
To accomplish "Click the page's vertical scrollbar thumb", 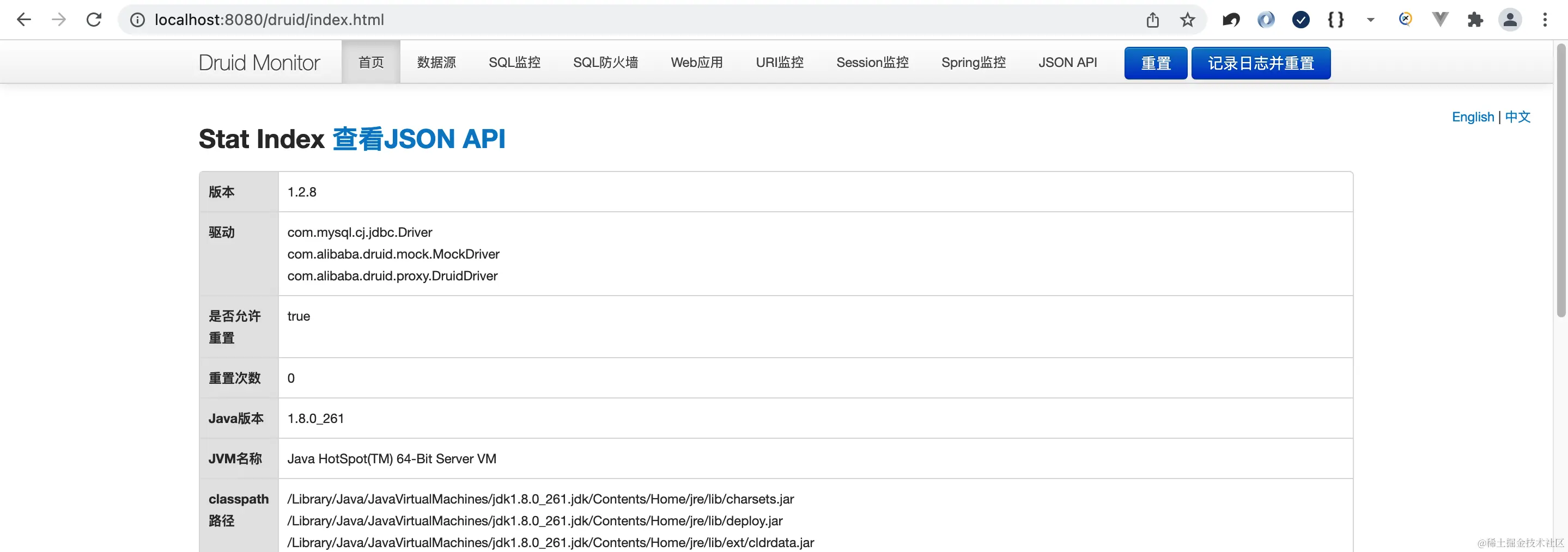I will click(x=1561, y=180).
